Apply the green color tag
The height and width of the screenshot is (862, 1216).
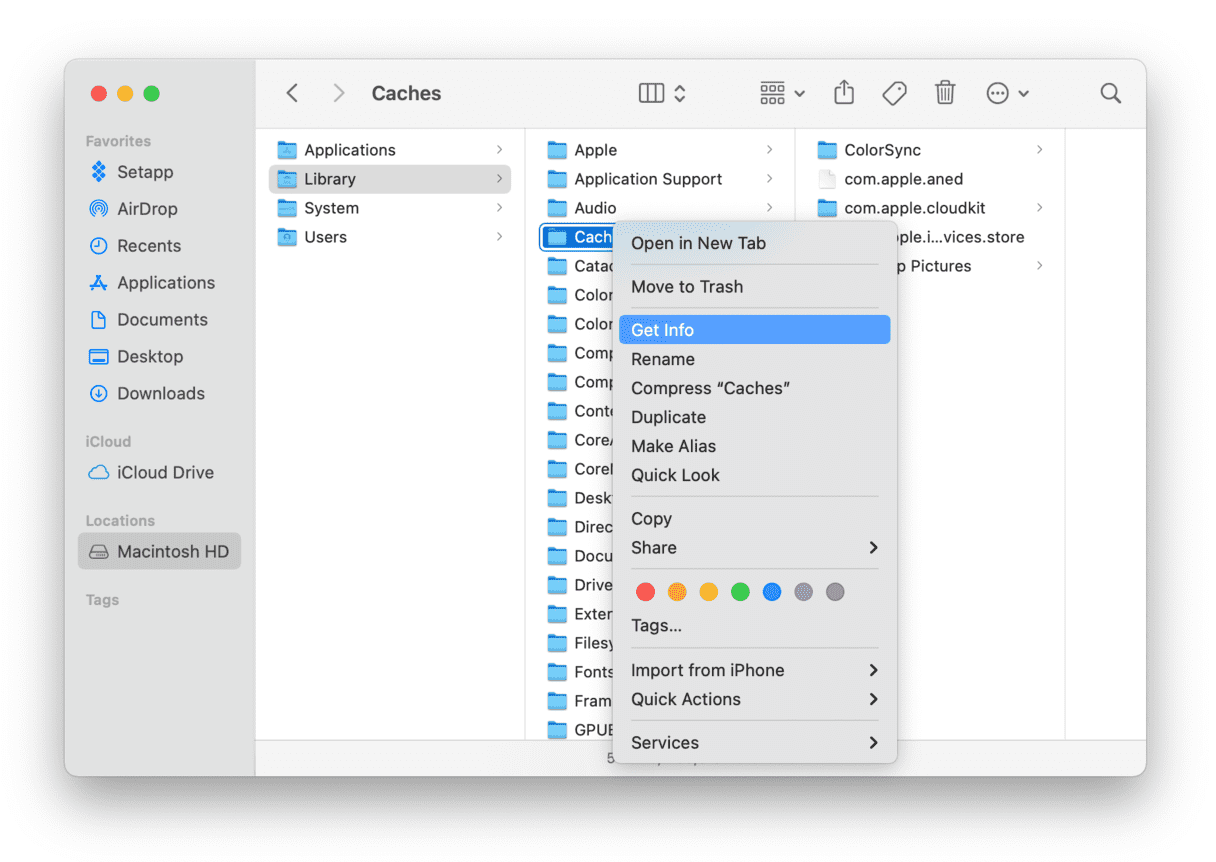(740, 592)
